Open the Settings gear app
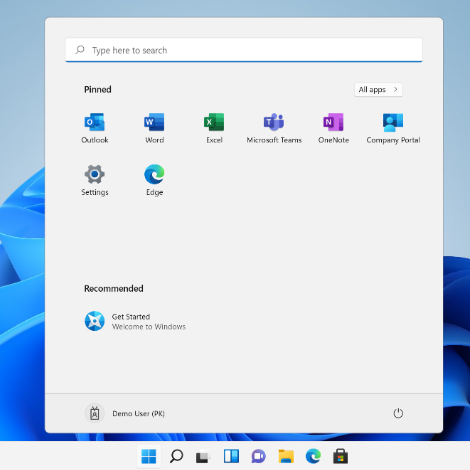Screen dimensions: 470x470 pyautogui.click(x=95, y=180)
